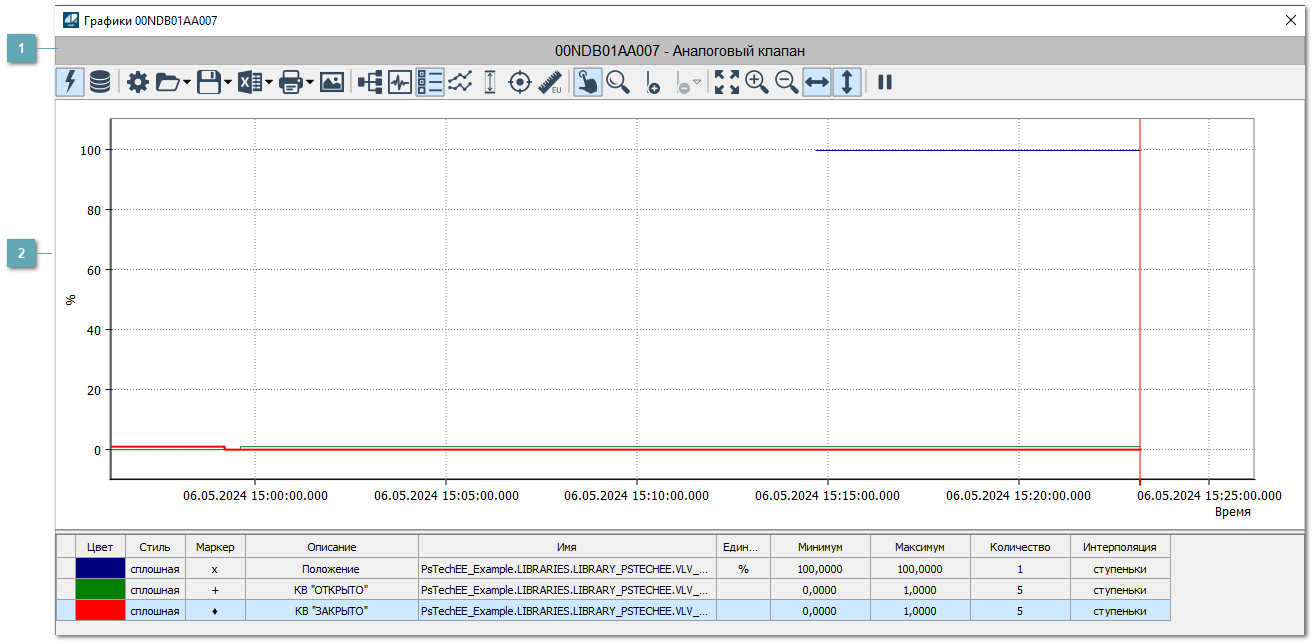Image resolution: width=1314 pixels, height=644 pixels.
Task: Pause the chart updating
Action: coord(885,83)
